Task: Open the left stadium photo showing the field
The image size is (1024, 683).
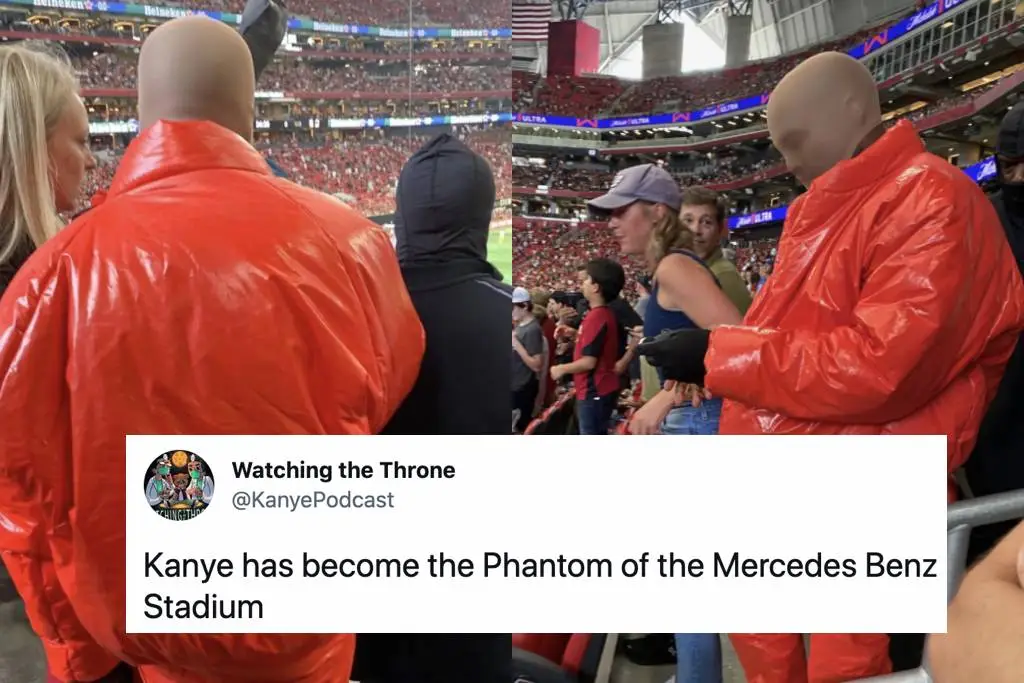Action: click(255, 217)
